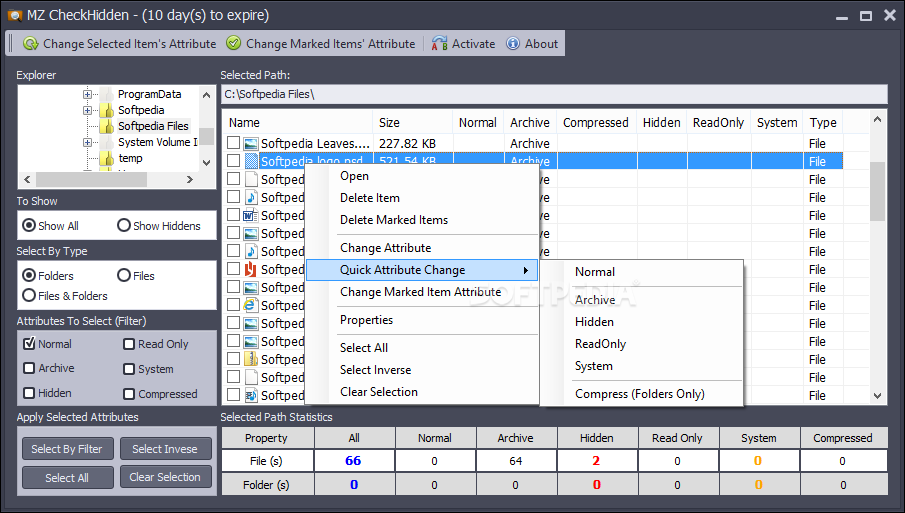This screenshot has height=513, width=905.
Task: Click Explorer tree scroll left arrow
Action: coord(27,179)
